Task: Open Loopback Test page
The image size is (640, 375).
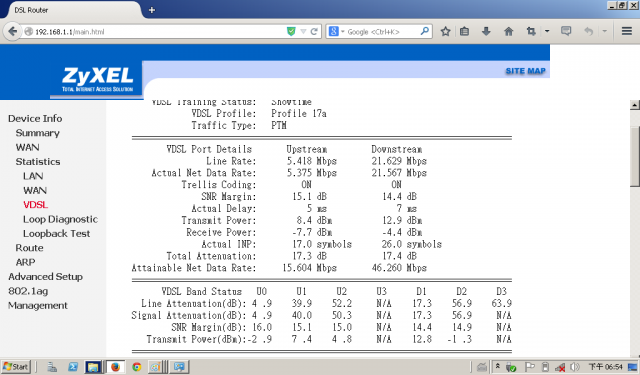Action: [56, 233]
